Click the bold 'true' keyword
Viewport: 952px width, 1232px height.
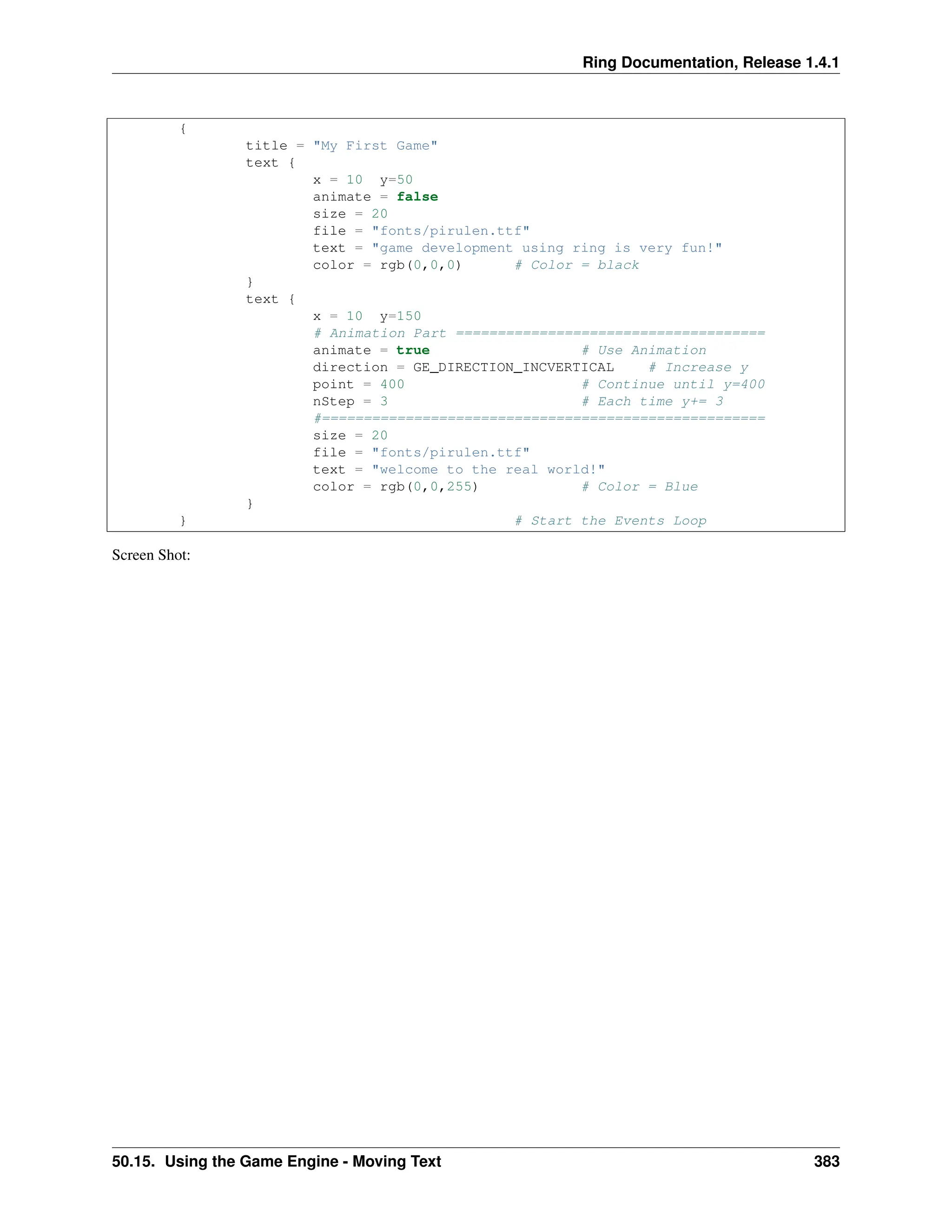click(x=412, y=351)
